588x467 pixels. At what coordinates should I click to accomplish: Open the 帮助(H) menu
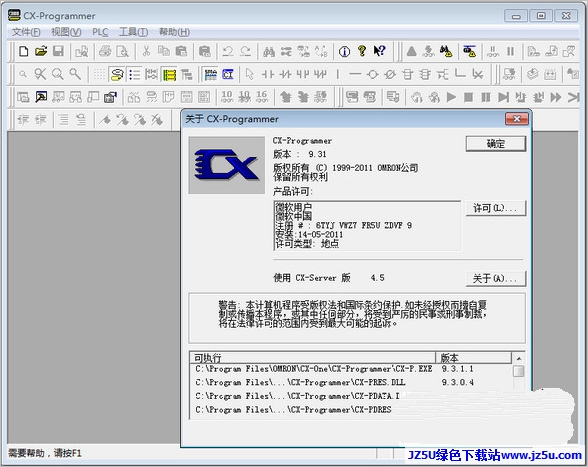pos(174,32)
